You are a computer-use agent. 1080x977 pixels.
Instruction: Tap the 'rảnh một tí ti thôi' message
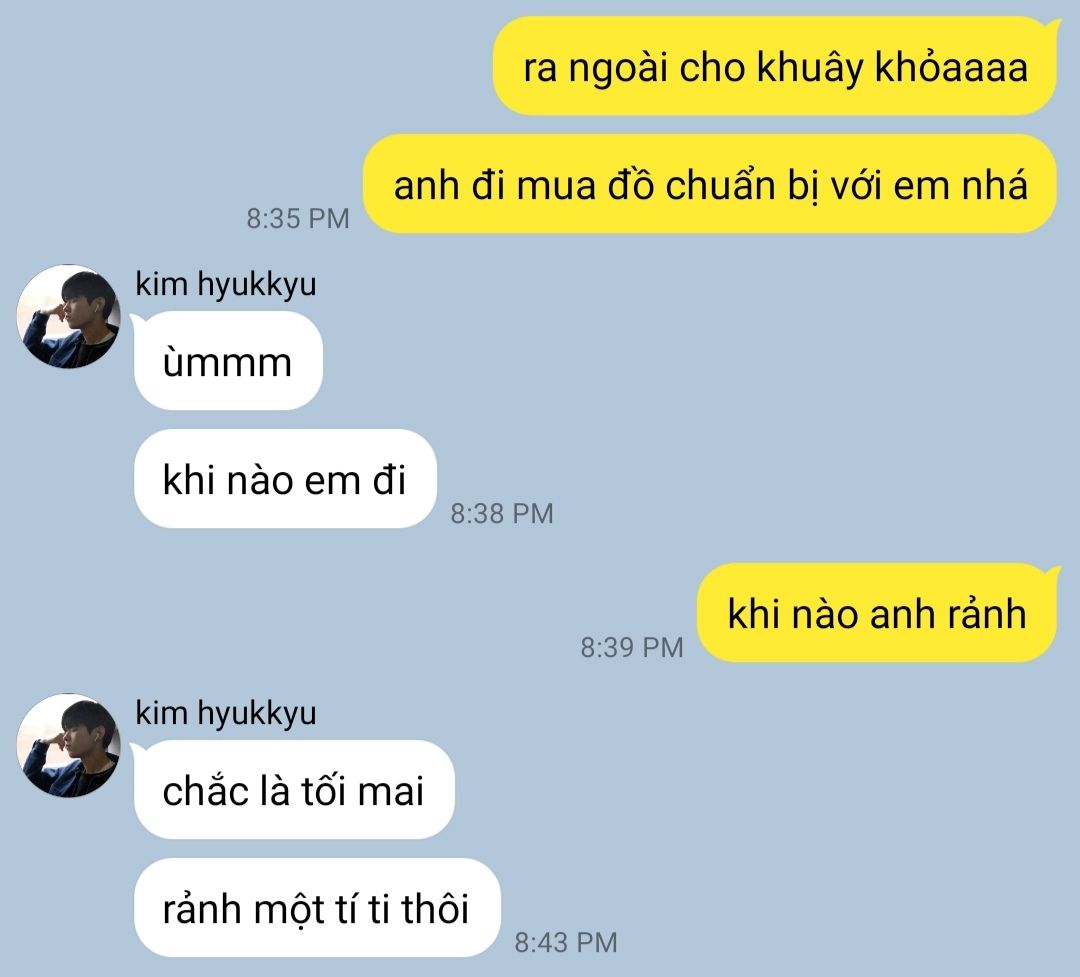tap(317, 907)
